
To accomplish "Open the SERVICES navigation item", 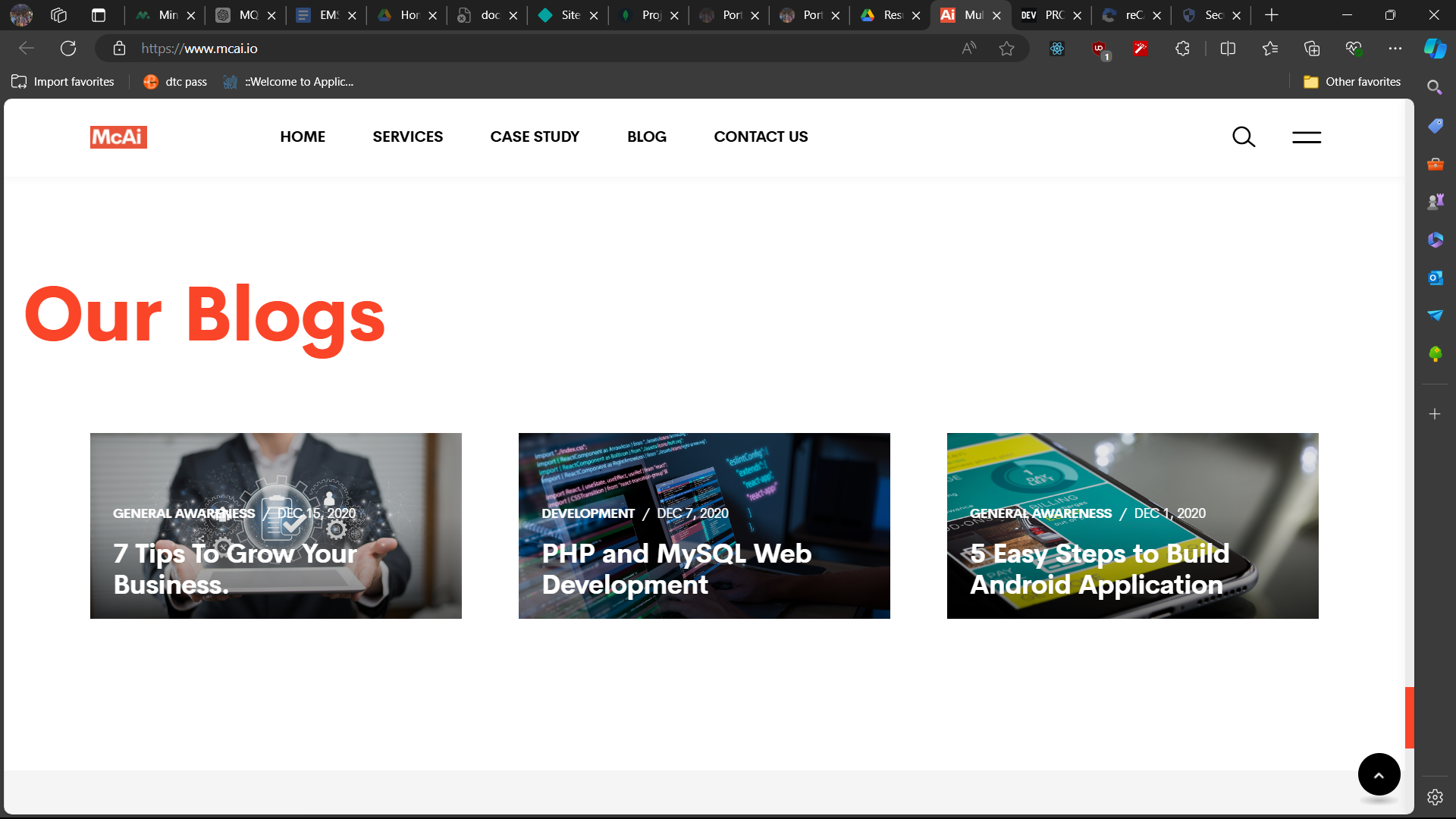I will point(407,136).
